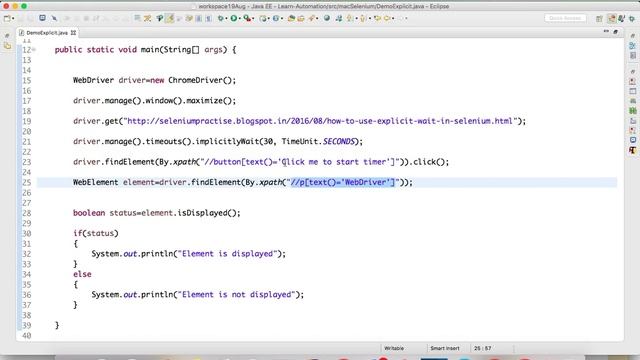Click the seleniumpractise URL string on line 19
Image resolution: width=640 pixels, height=360 pixels.
point(320,121)
